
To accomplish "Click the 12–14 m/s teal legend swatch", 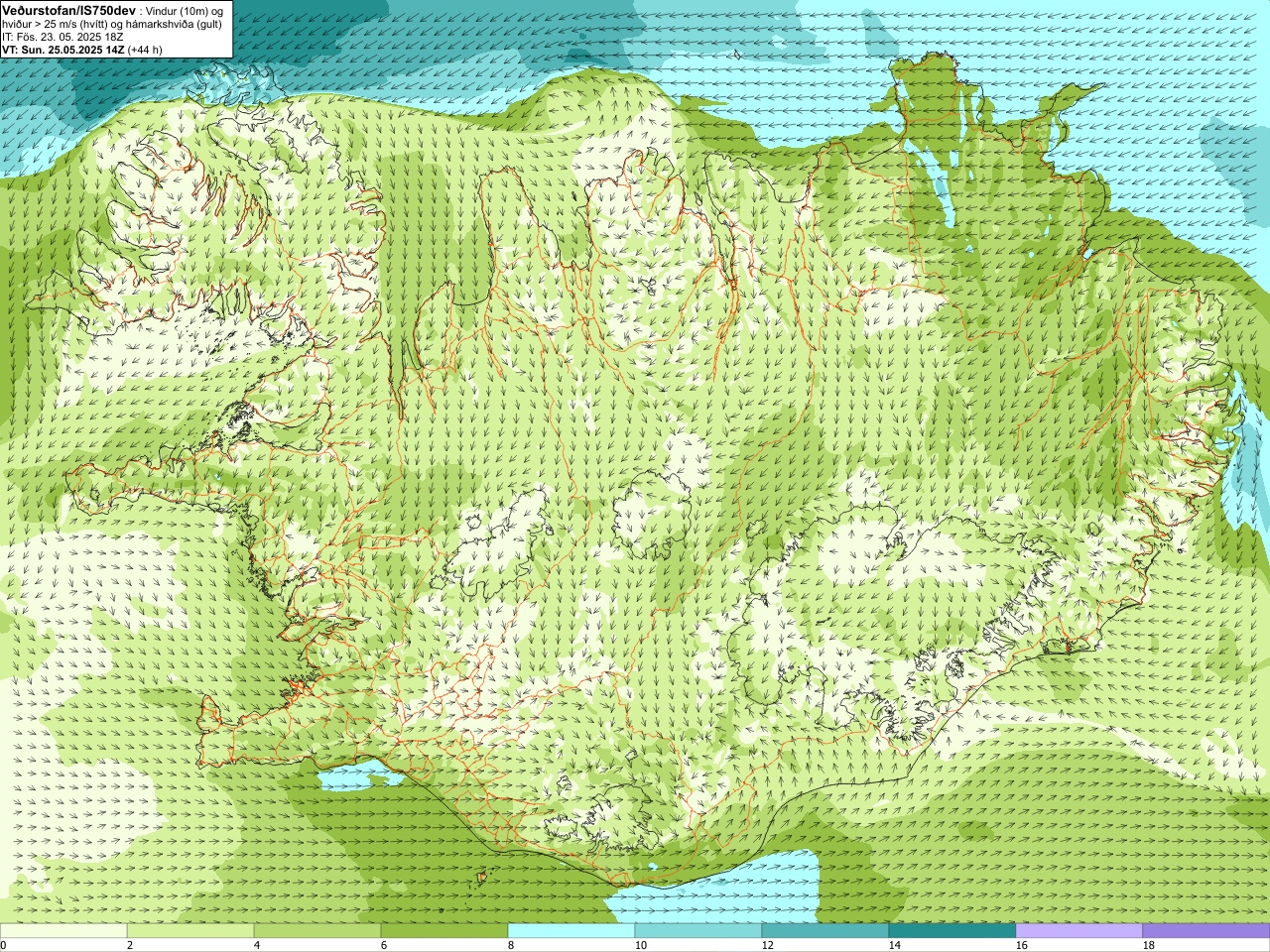I will coord(825,931).
